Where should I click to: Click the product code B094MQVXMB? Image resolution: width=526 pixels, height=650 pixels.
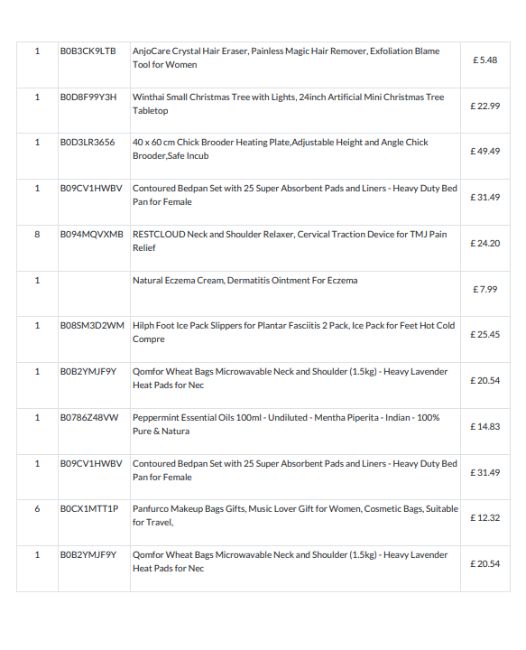point(92,234)
